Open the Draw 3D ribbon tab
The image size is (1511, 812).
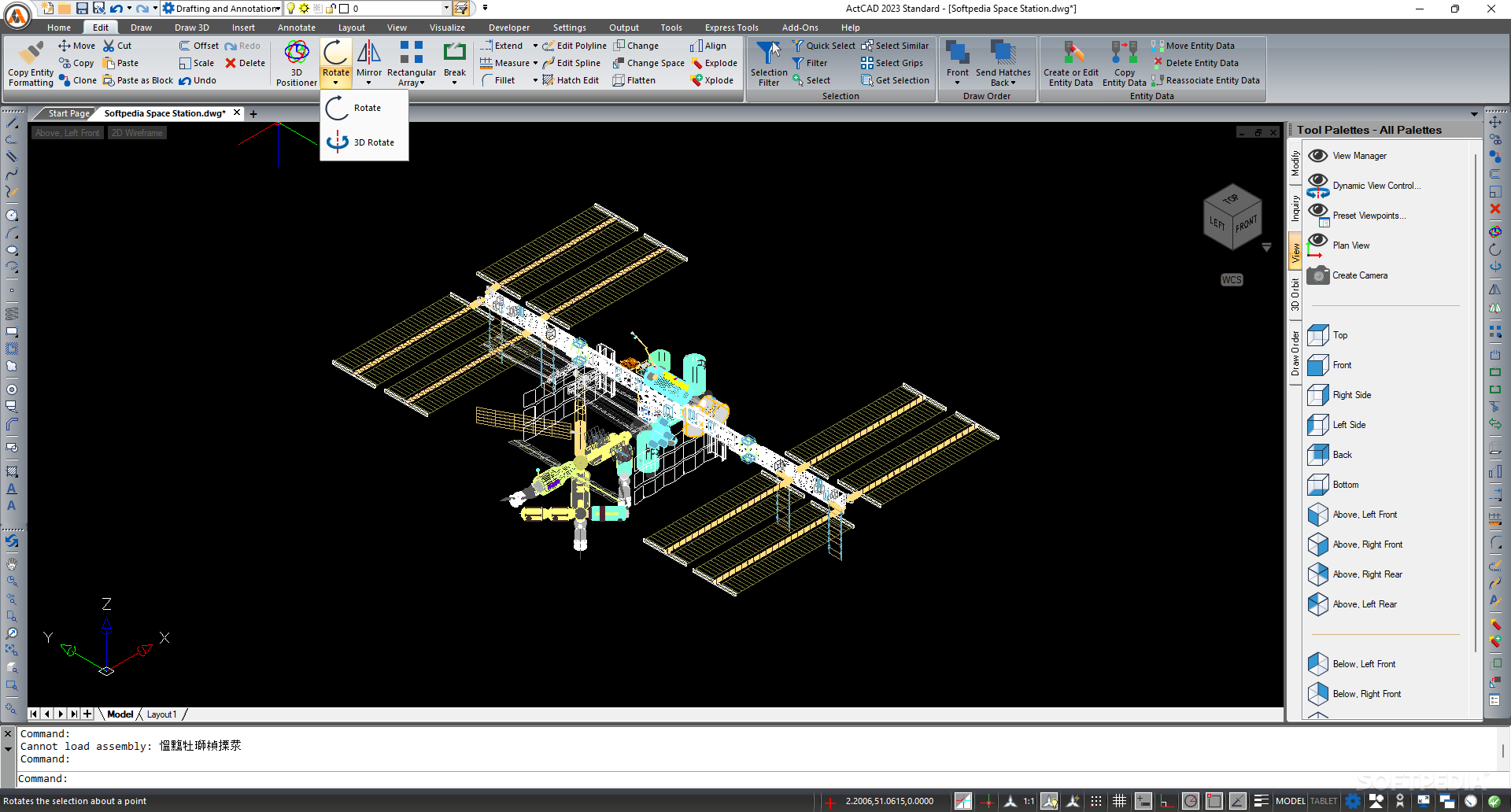[192, 28]
